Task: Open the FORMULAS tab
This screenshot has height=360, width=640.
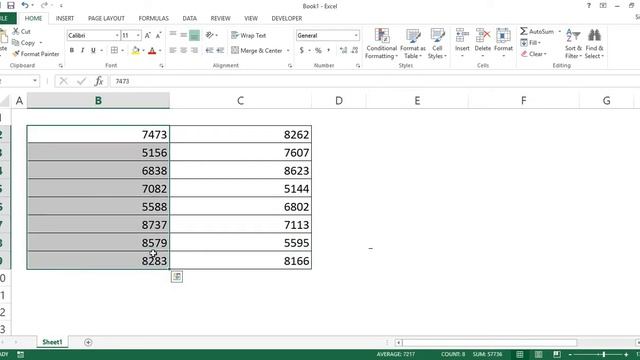Action: pyautogui.click(x=153, y=18)
